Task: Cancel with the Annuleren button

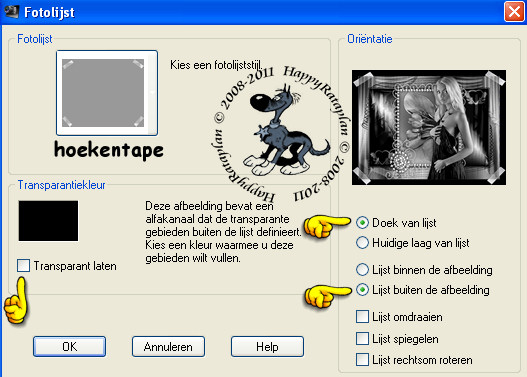Action: click(168, 346)
